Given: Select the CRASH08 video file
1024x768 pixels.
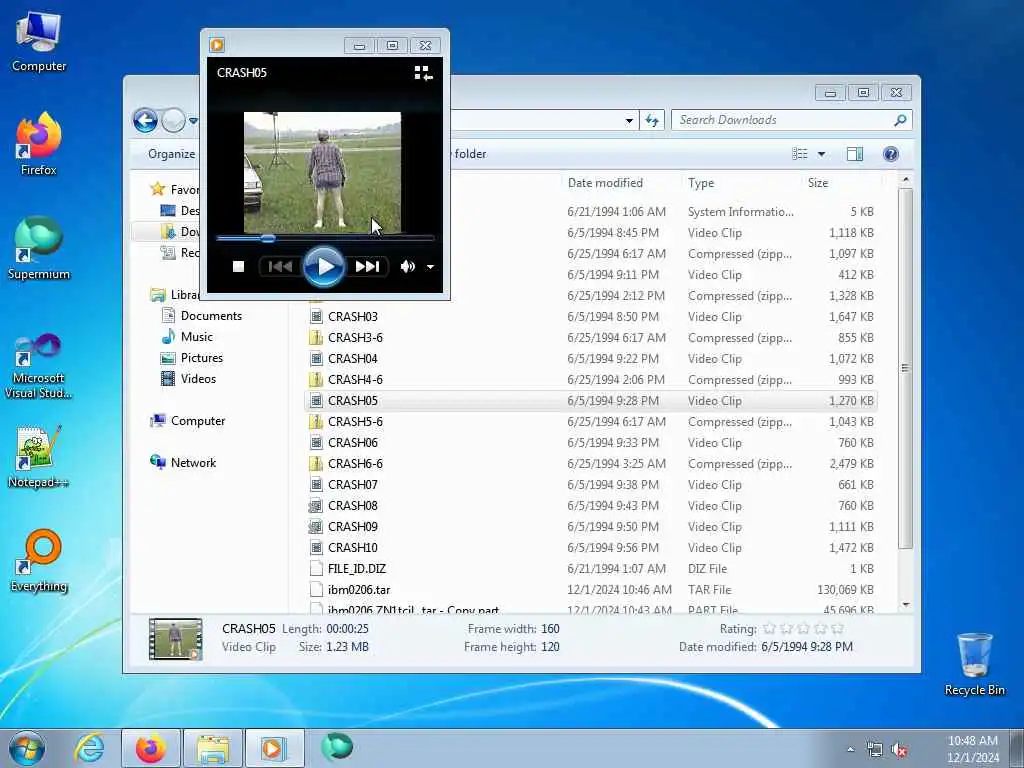Looking at the screenshot, I should click(353, 505).
